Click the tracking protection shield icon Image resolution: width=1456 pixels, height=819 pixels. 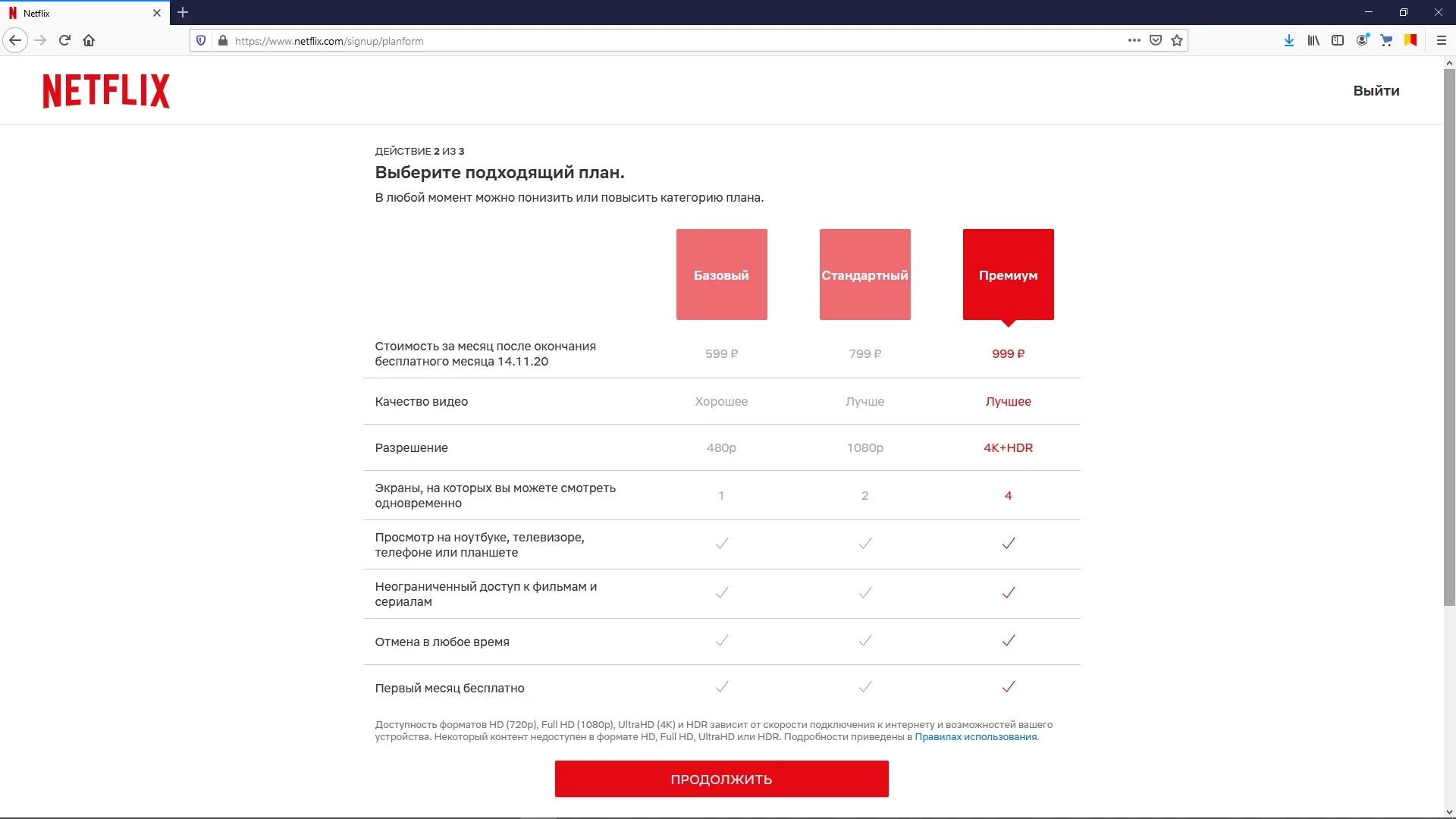201,41
